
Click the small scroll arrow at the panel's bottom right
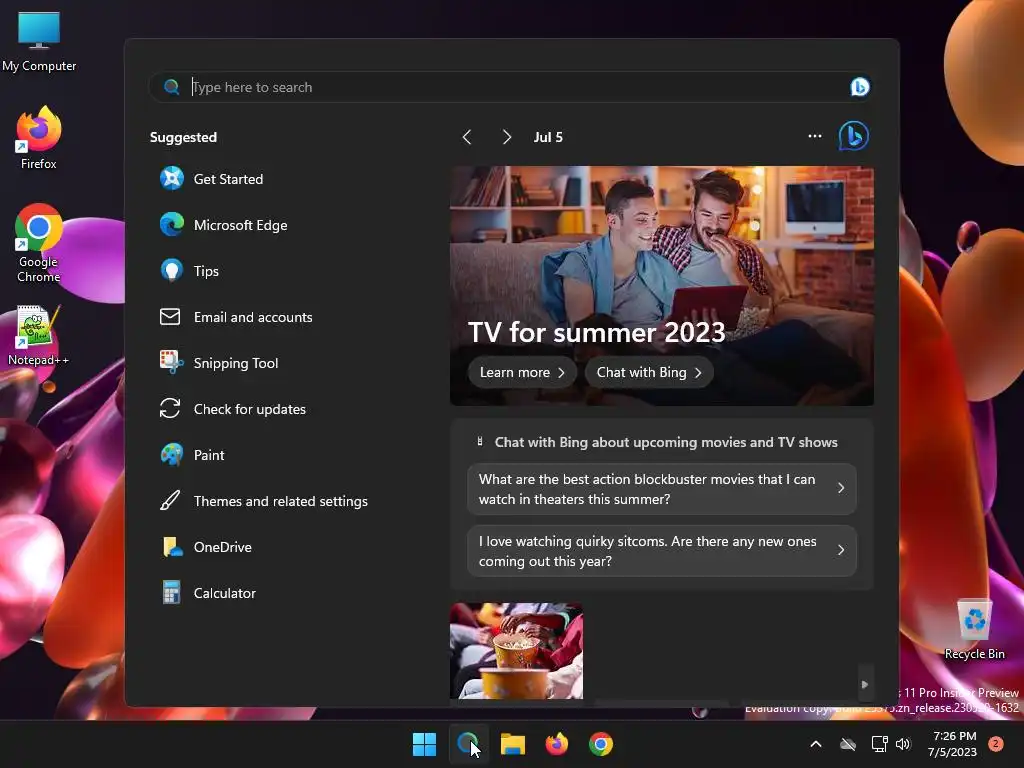point(865,684)
